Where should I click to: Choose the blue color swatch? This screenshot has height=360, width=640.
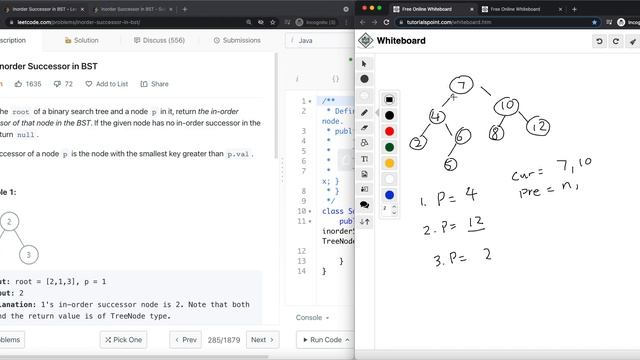(x=389, y=195)
